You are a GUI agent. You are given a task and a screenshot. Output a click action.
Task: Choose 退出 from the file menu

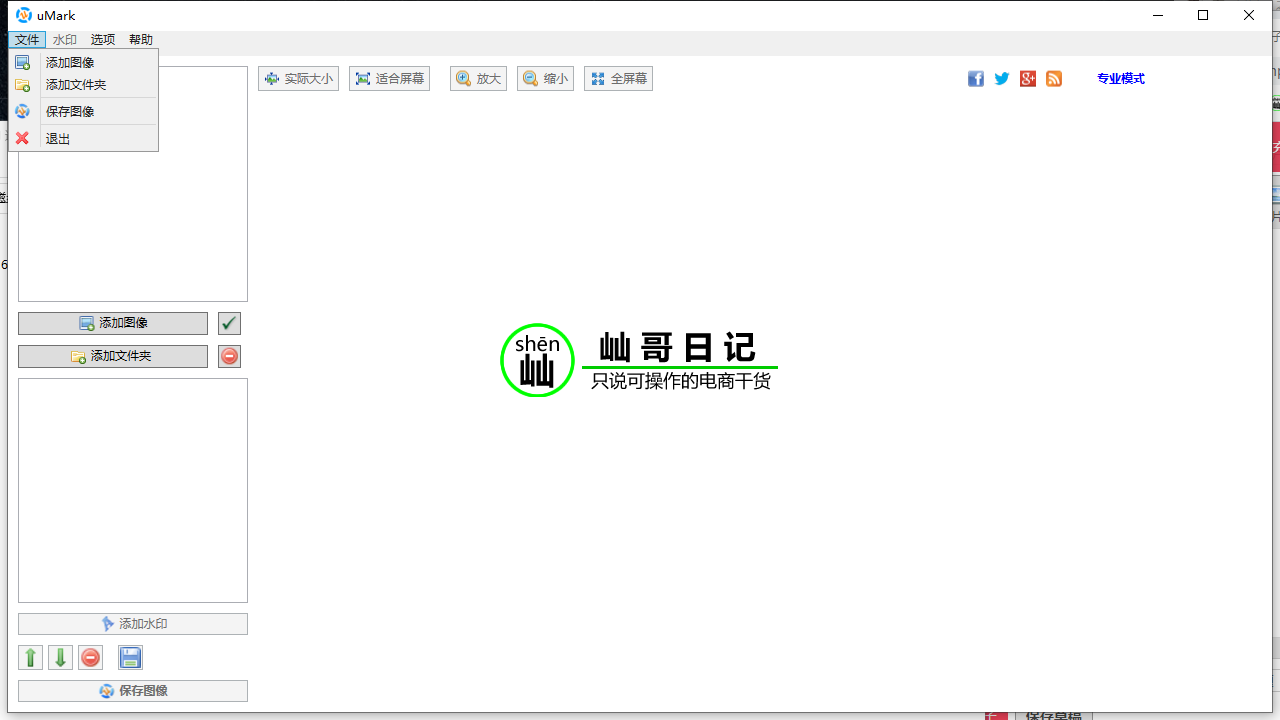(84, 138)
